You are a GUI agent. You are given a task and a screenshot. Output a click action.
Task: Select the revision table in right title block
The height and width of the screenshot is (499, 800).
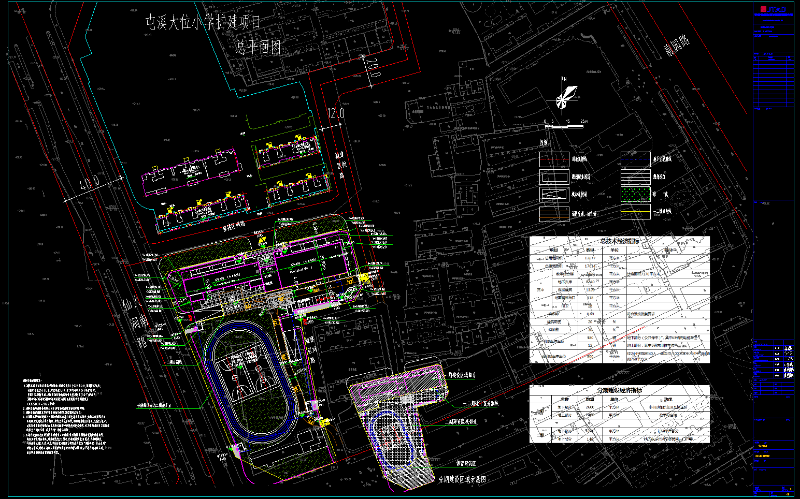pyautogui.click(x=773, y=80)
